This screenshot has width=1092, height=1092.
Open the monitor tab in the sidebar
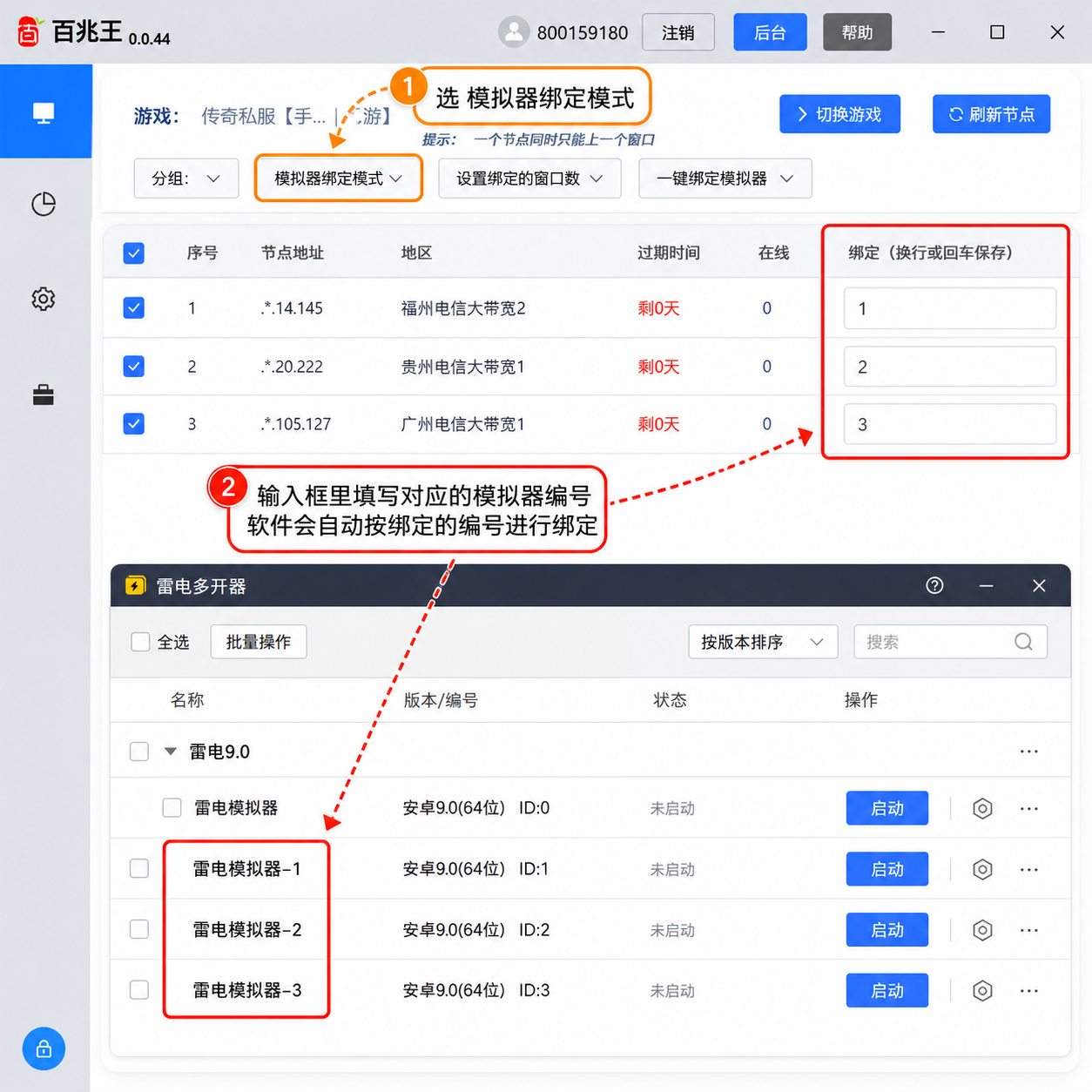click(44, 112)
